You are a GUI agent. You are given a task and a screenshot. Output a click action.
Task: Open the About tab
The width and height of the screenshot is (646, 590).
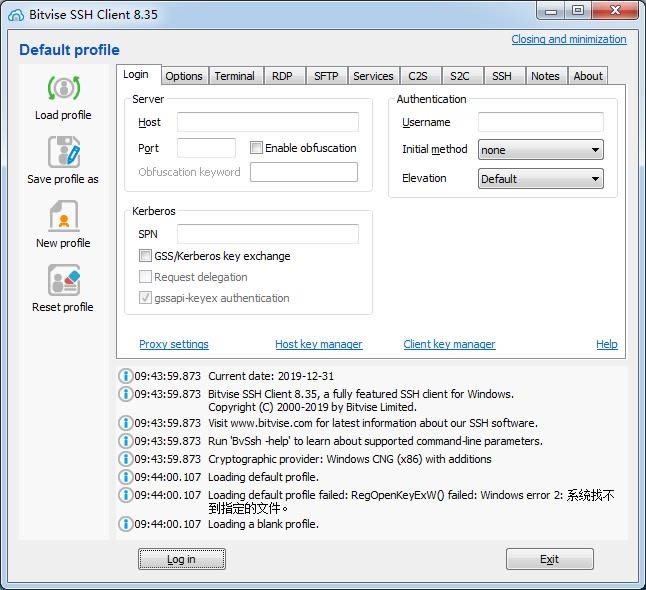point(588,76)
